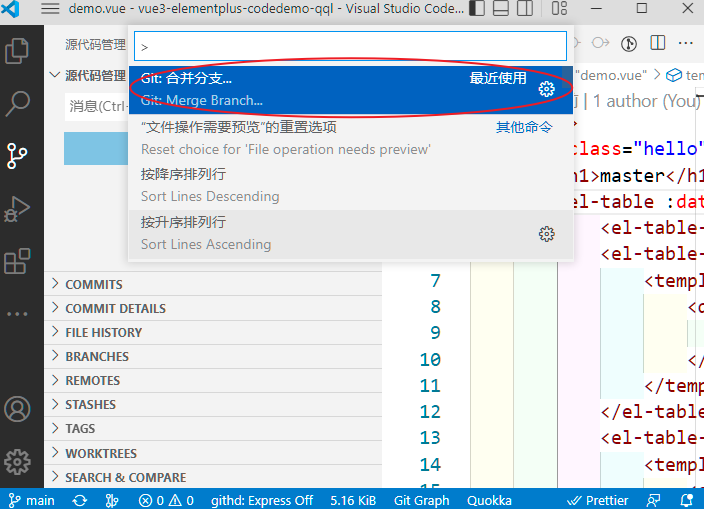This screenshot has width=704, height=509.
Task: Click githd: Express Off status item
Action: coord(262,500)
